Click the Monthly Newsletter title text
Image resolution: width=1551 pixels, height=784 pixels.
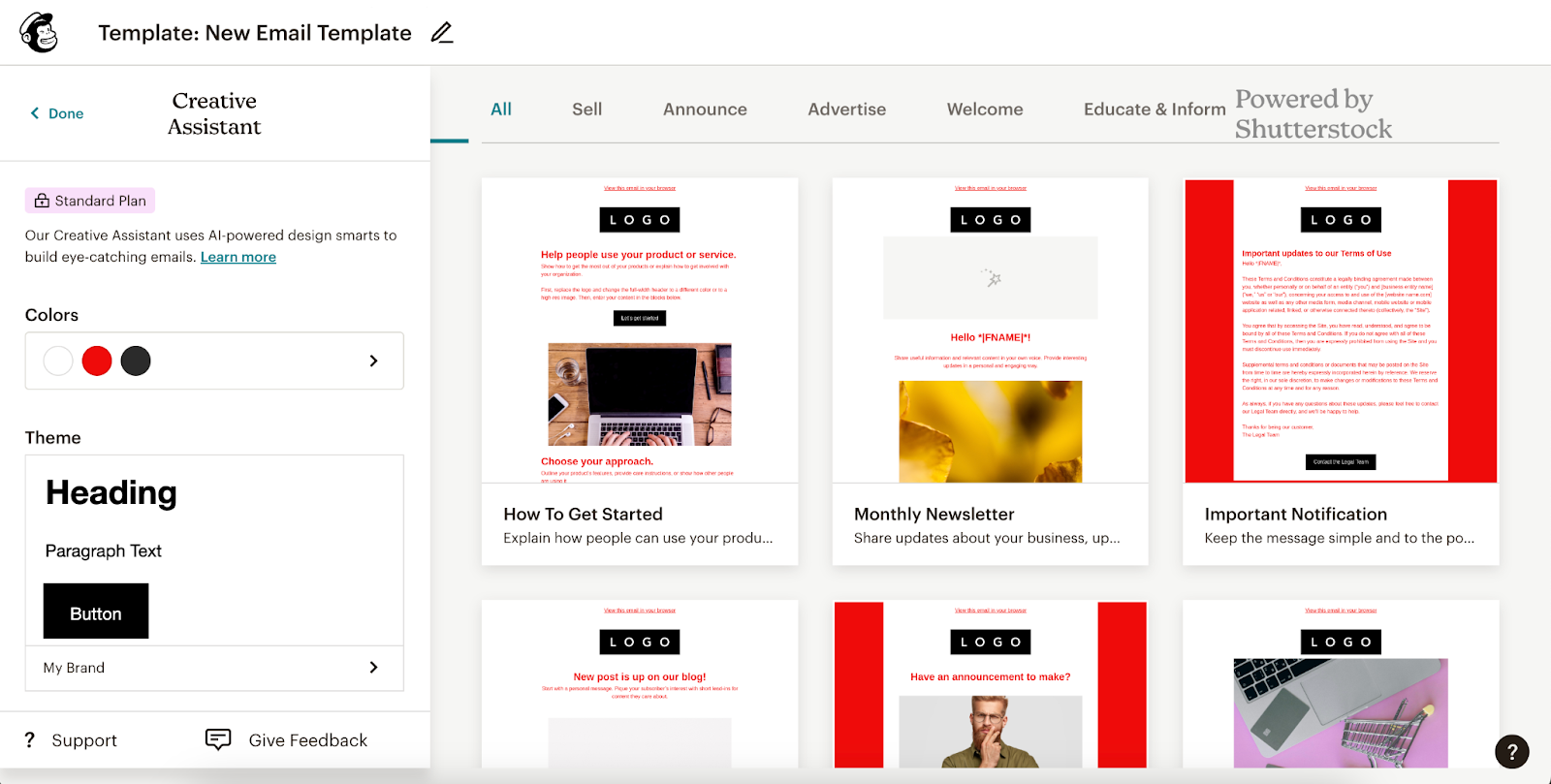tap(934, 515)
